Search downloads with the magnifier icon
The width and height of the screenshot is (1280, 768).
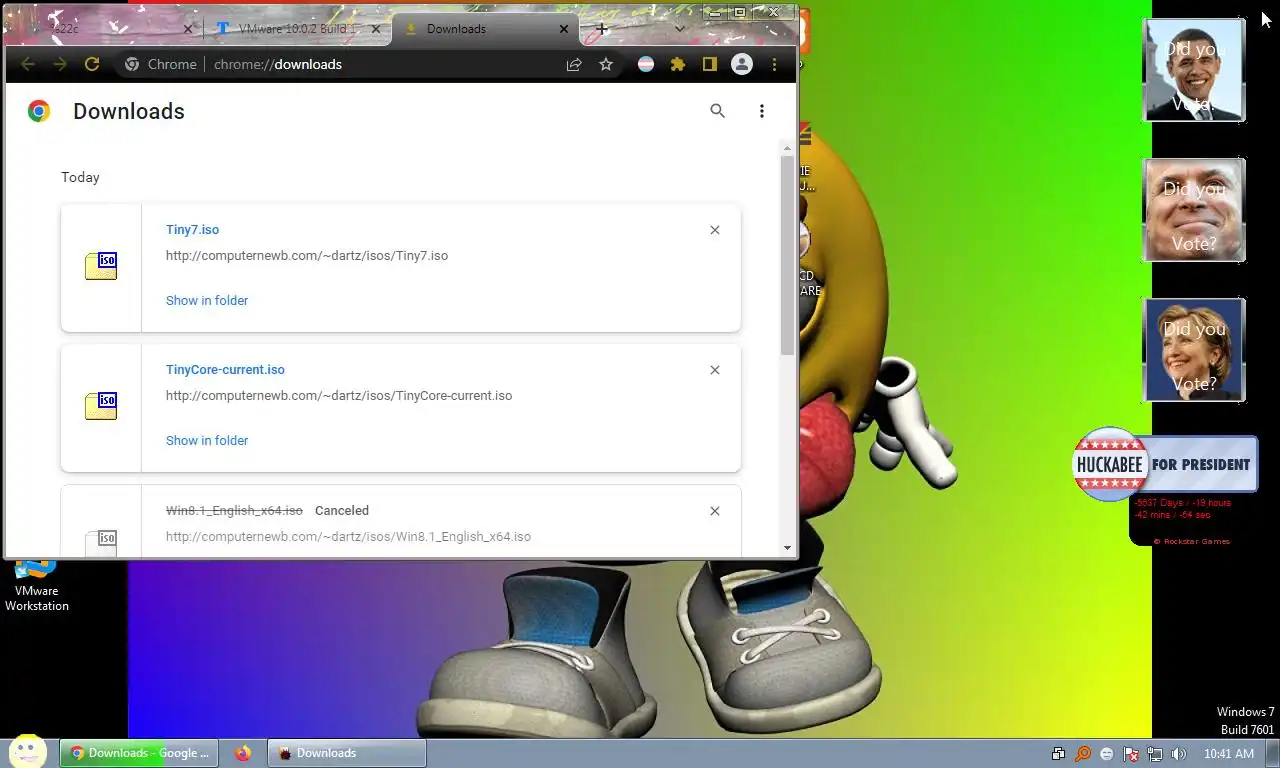[x=717, y=111]
